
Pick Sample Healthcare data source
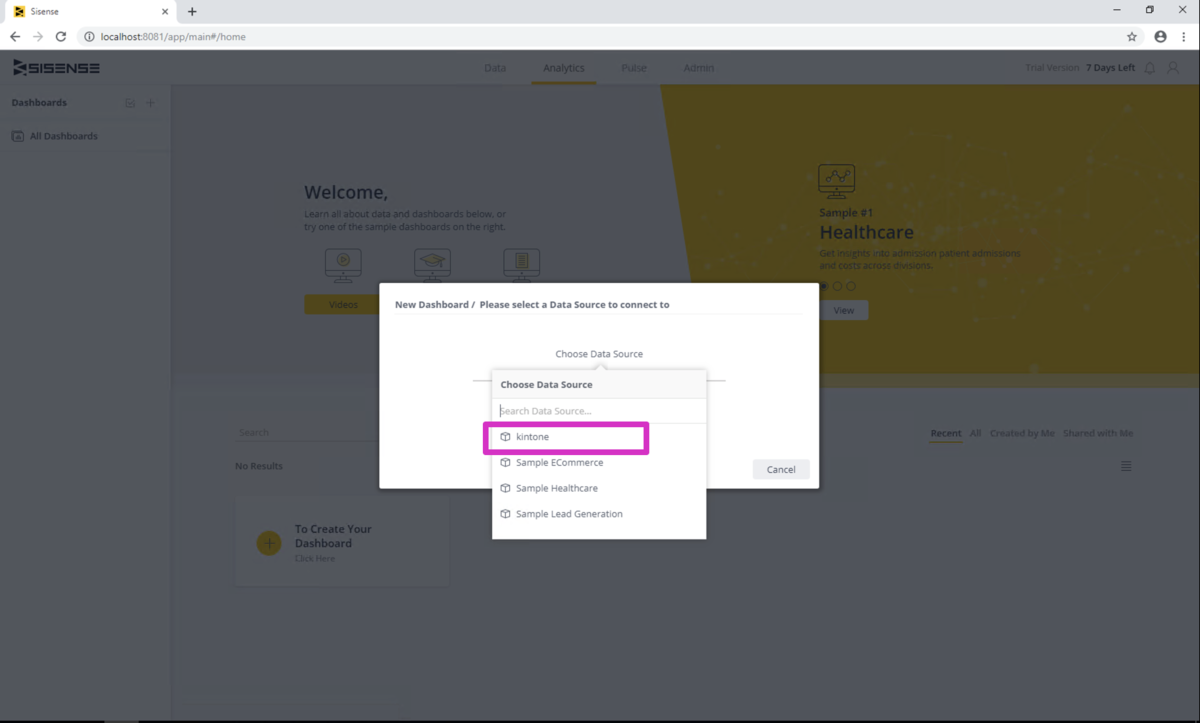coord(599,488)
